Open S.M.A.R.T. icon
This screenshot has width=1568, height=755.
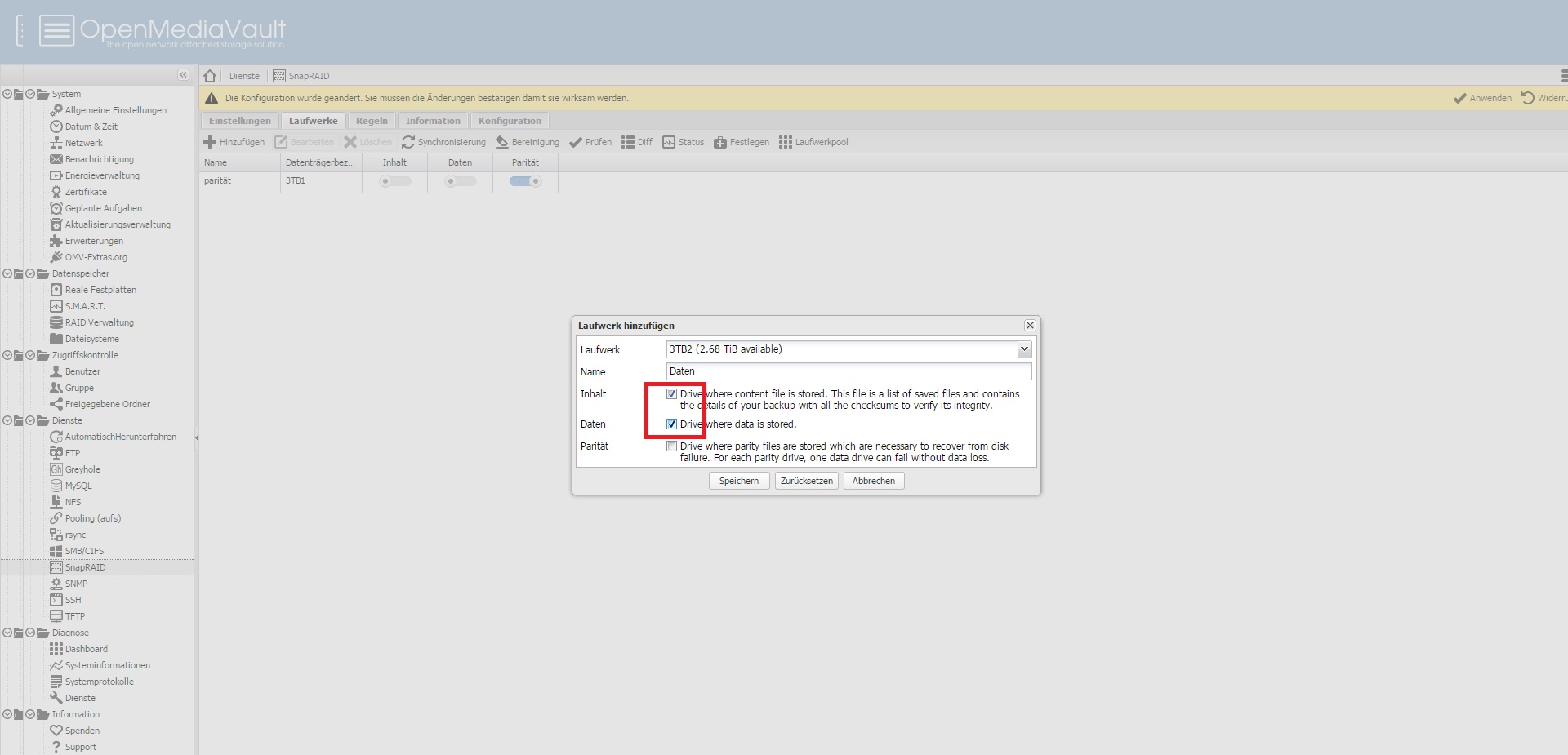(x=56, y=306)
